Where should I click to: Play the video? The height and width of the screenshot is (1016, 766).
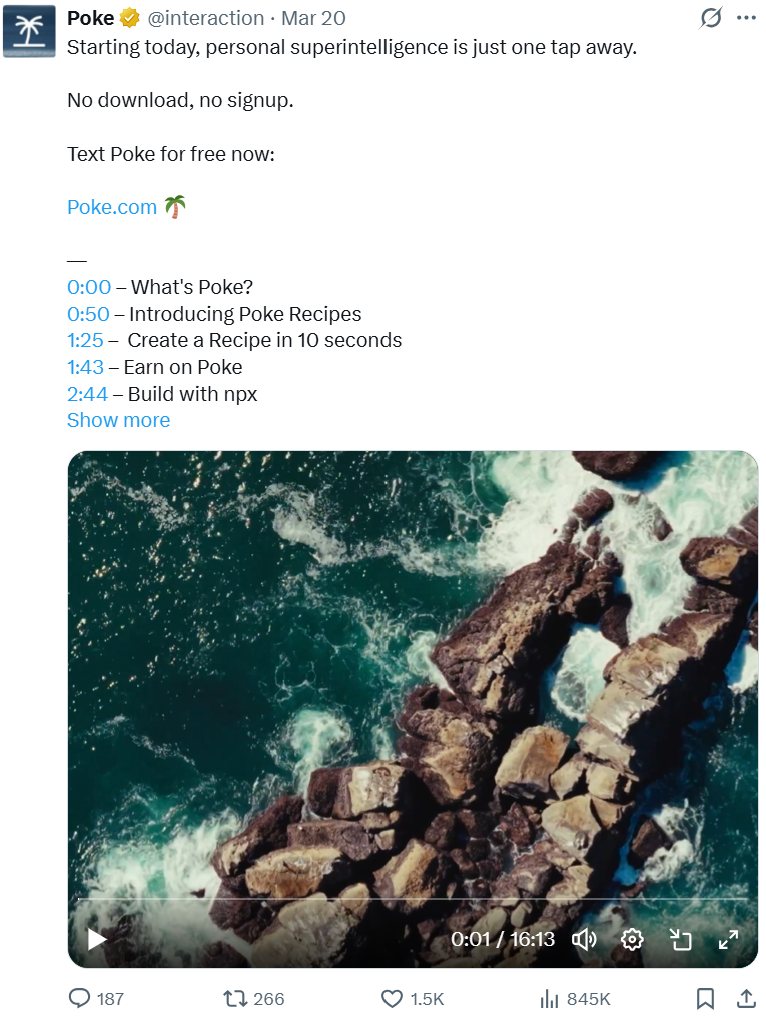click(x=97, y=939)
